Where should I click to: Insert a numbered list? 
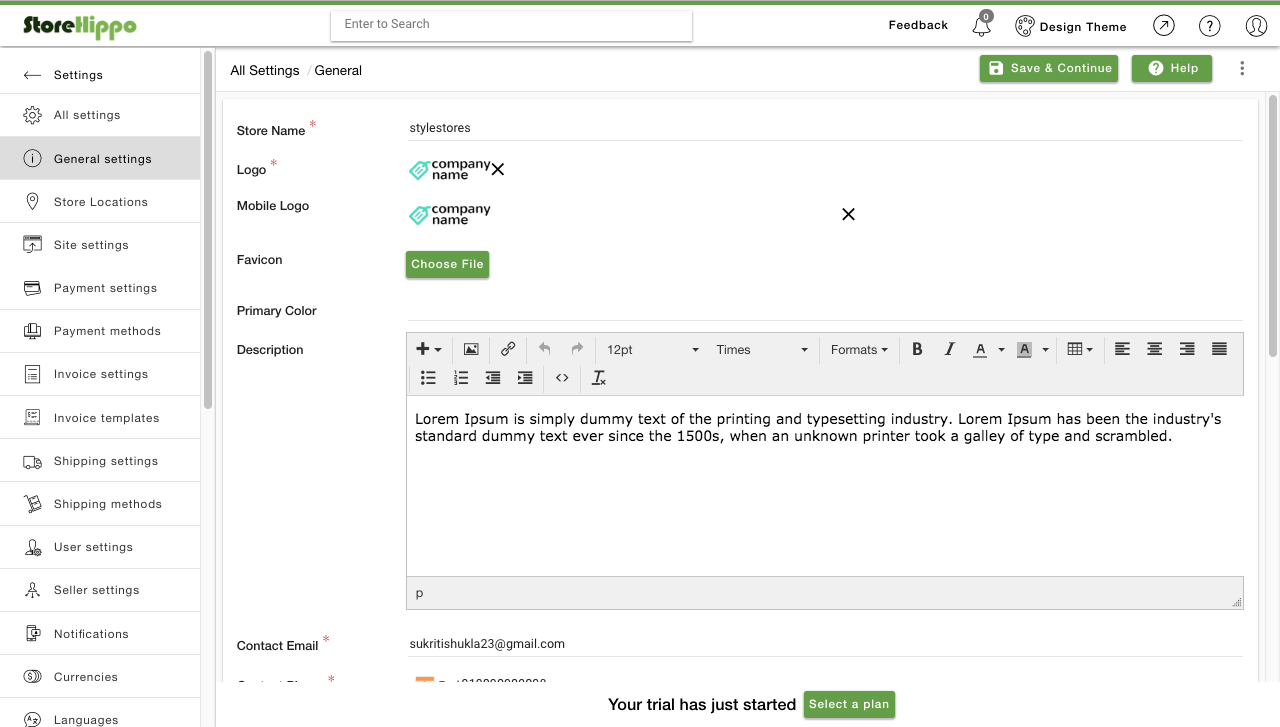click(461, 377)
